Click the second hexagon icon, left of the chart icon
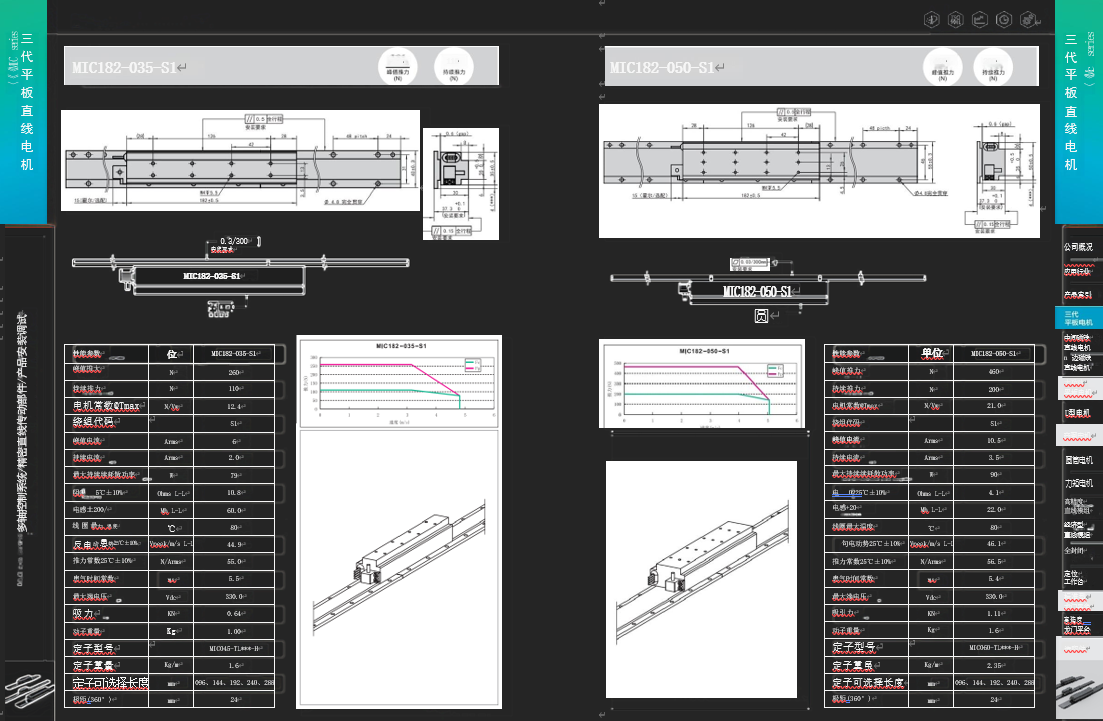 [955, 20]
